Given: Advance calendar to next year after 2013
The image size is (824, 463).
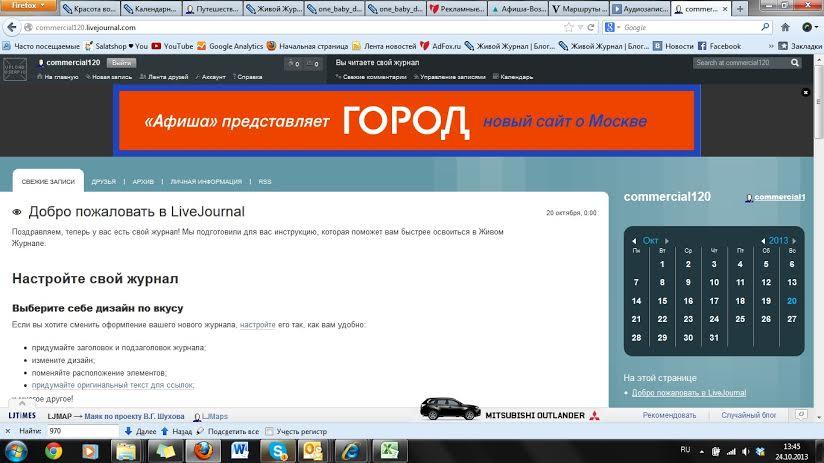Looking at the screenshot, I should pyautogui.click(x=795, y=241).
